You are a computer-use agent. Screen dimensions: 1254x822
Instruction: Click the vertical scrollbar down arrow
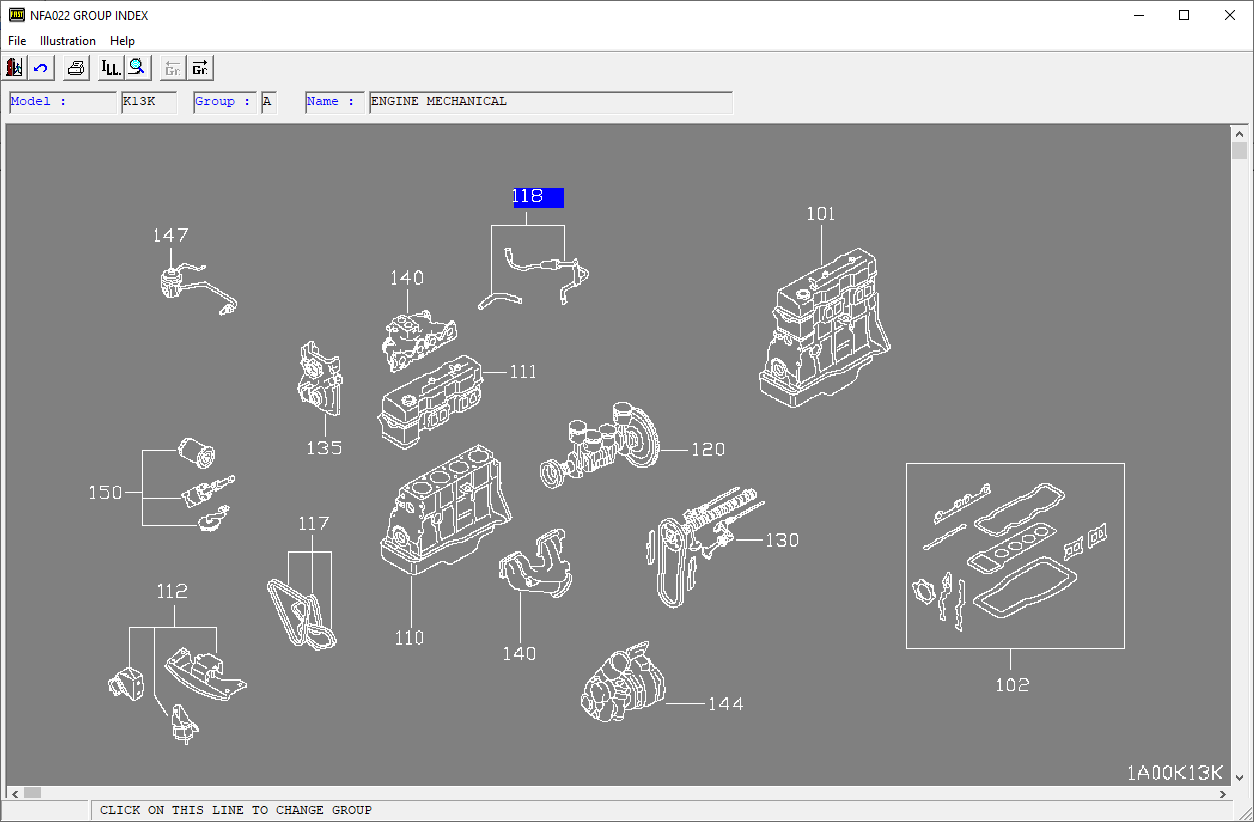pos(1240,777)
